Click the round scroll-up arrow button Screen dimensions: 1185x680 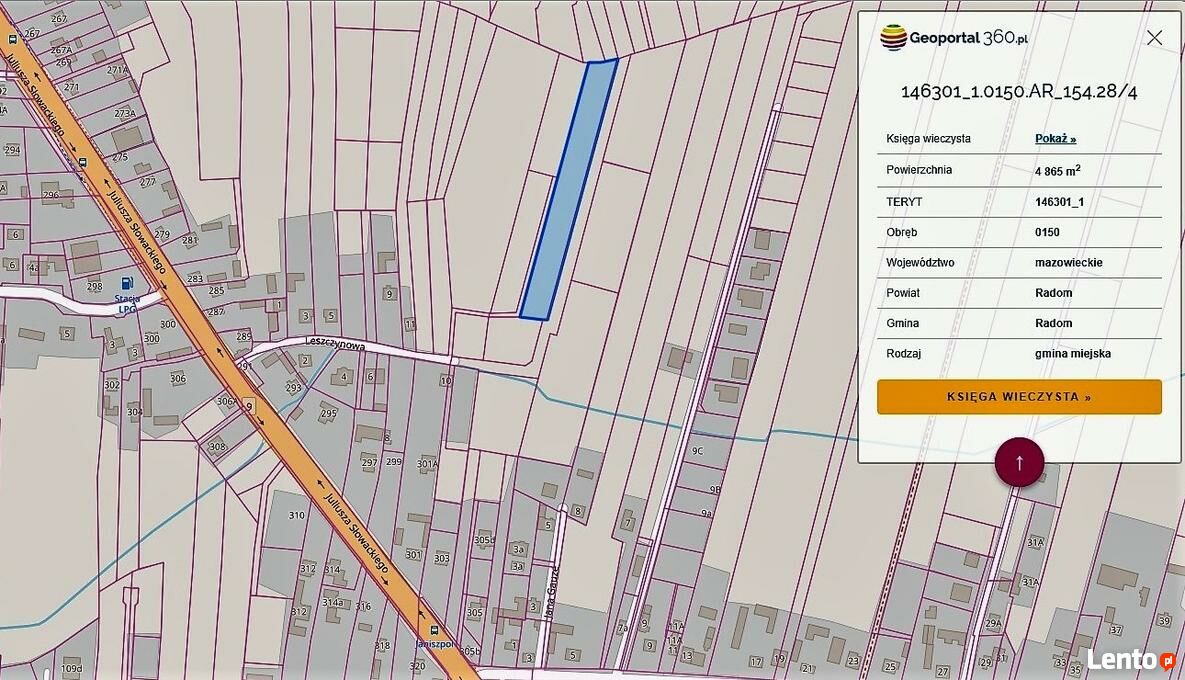coord(1019,462)
